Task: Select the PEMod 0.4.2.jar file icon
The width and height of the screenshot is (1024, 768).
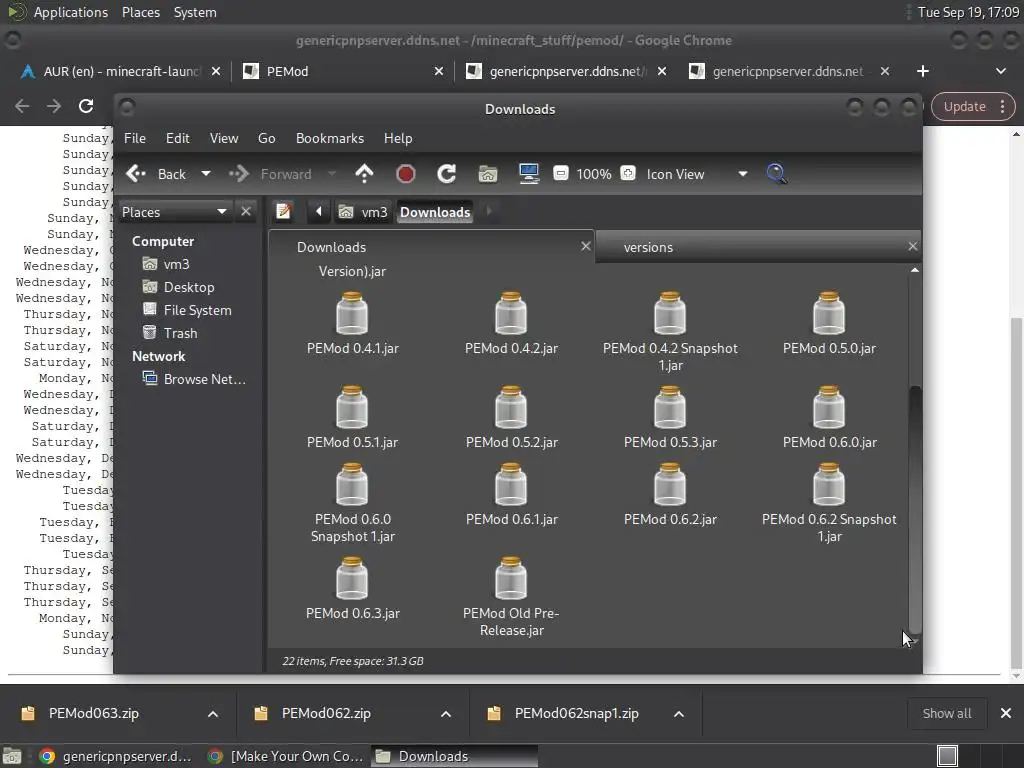Action: [x=511, y=314]
